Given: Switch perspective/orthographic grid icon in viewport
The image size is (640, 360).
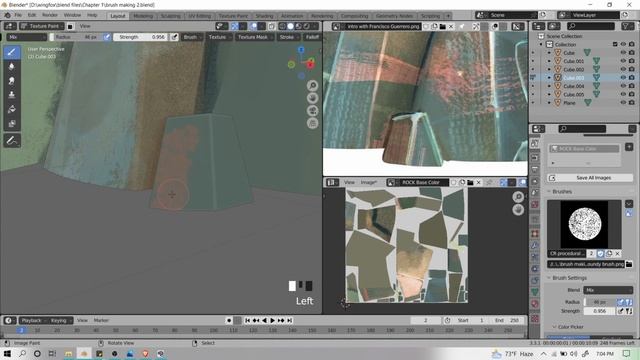Looking at the screenshot, I should (313, 123).
